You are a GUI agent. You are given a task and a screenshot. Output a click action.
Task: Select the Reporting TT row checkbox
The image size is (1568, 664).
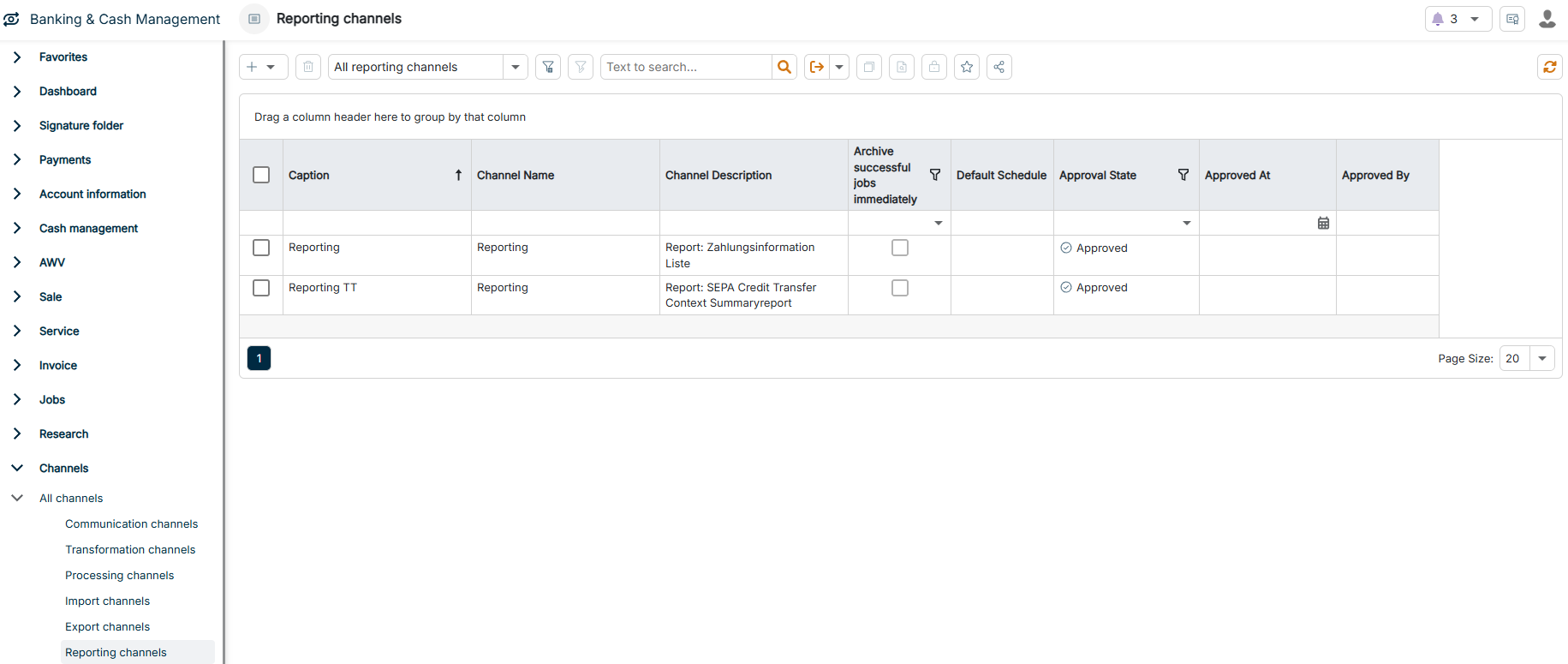261,288
